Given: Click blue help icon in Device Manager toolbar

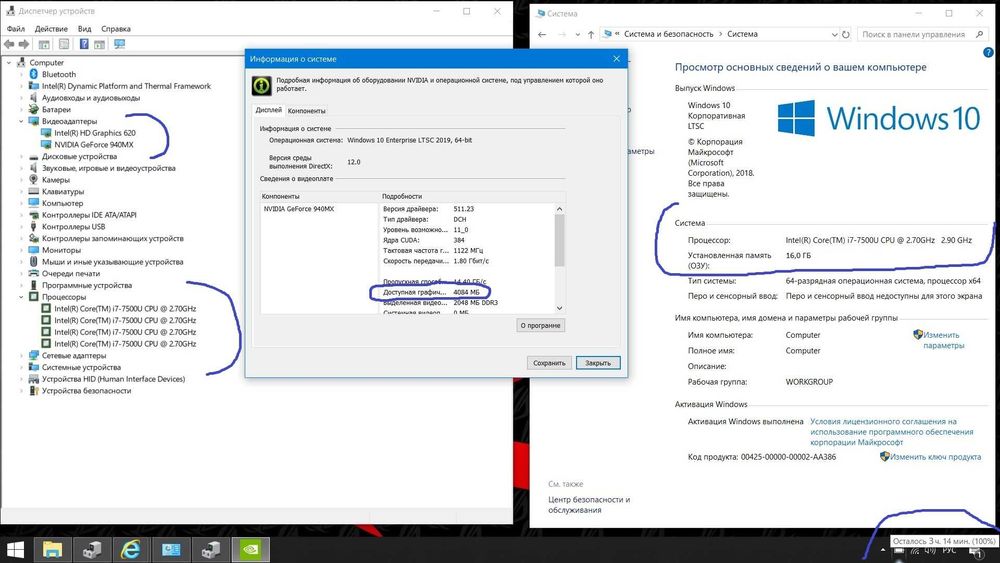Looking at the screenshot, I should coord(84,44).
